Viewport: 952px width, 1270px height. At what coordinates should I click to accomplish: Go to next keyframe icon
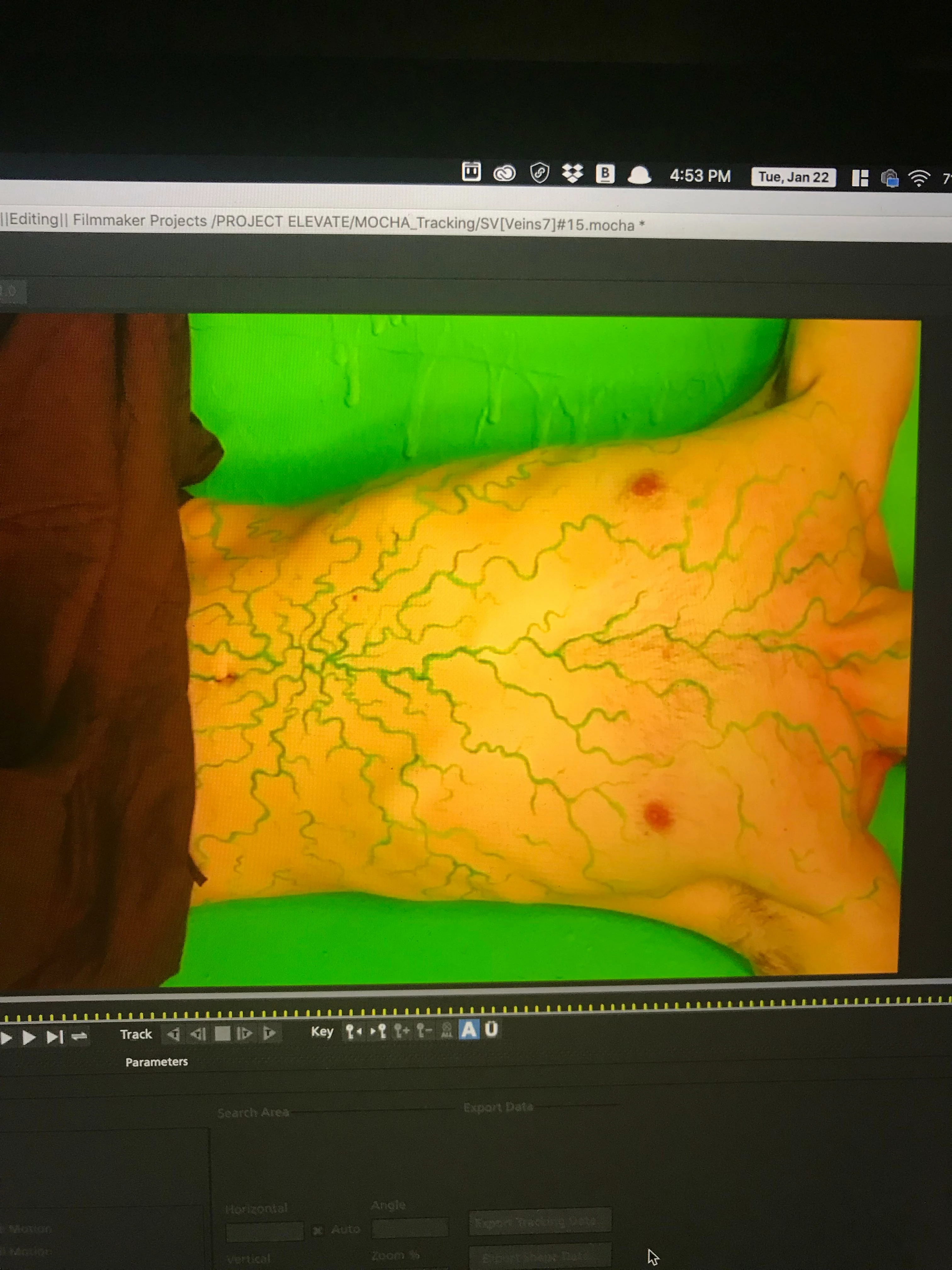pos(378,1031)
